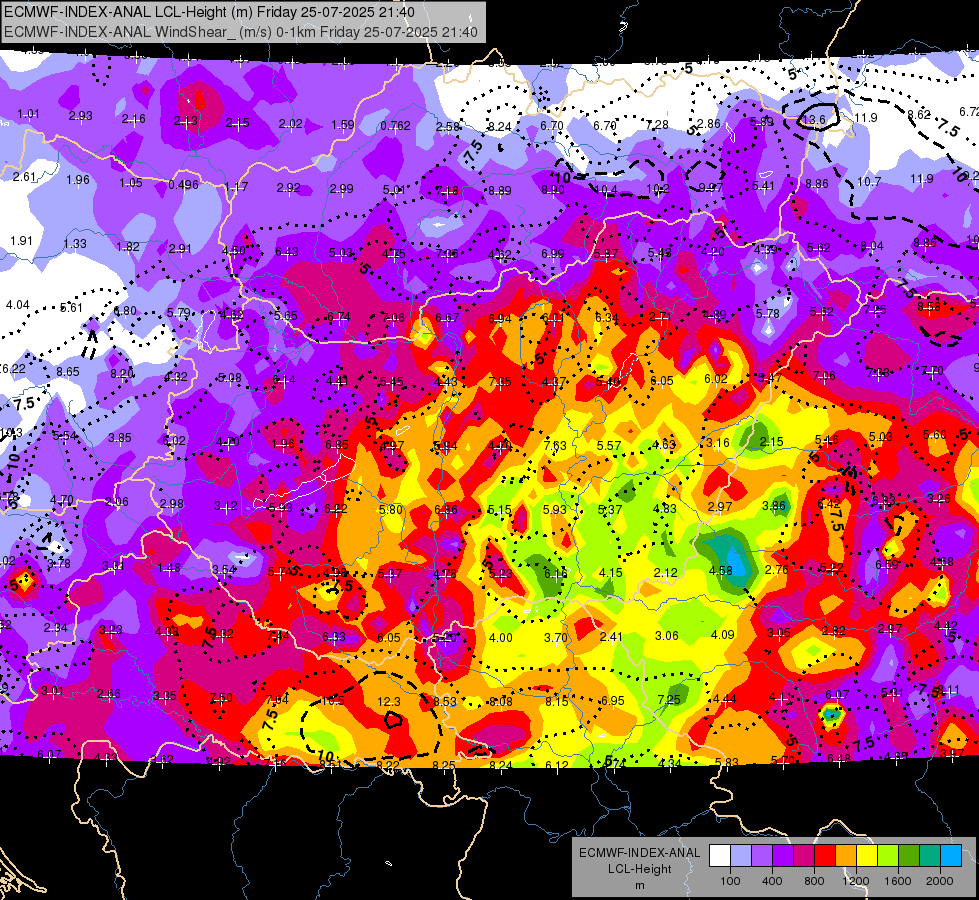Click the value '1.48' on the map
This screenshot has width=979, height=900.
coord(169,568)
